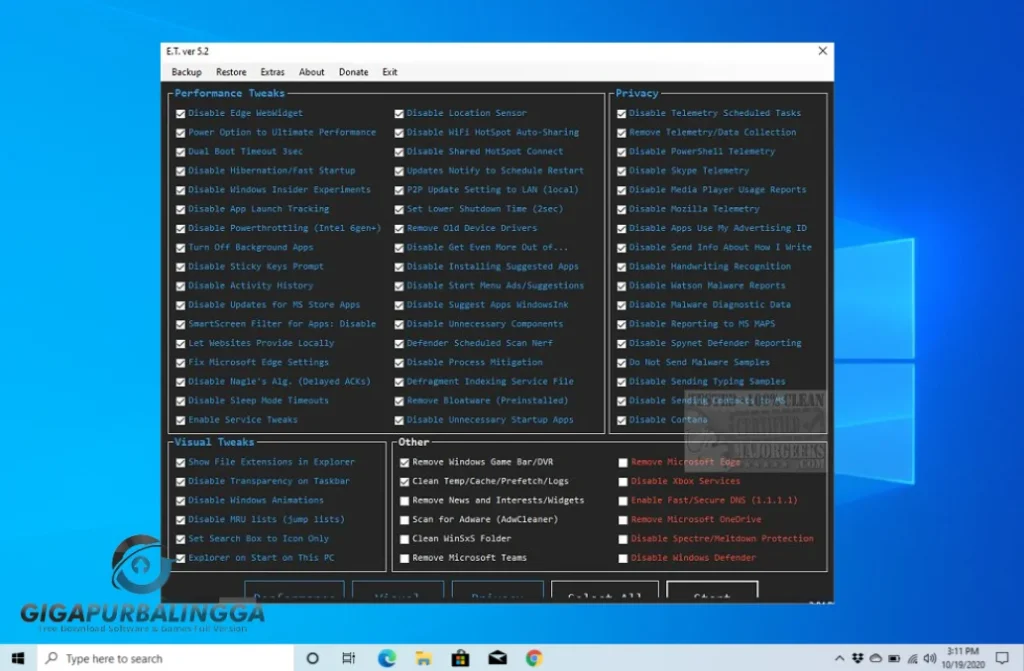Launch Microsoft Store from the taskbar
Viewport: 1024px width, 671px height.
pyautogui.click(x=460, y=658)
